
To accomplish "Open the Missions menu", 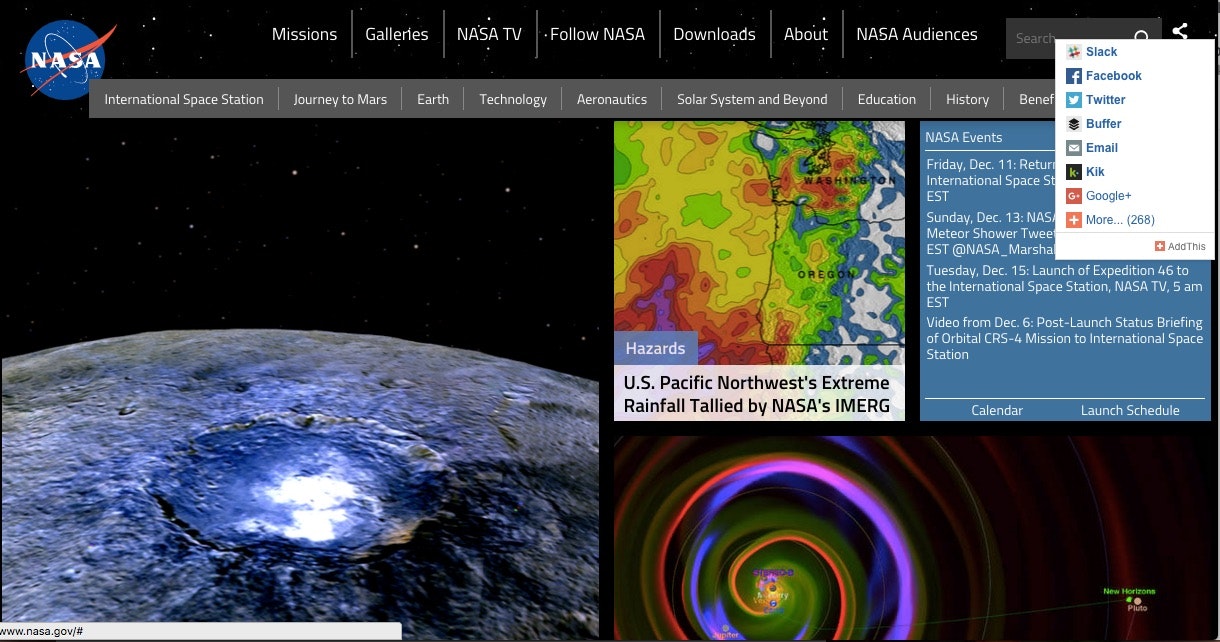I will point(304,34).
